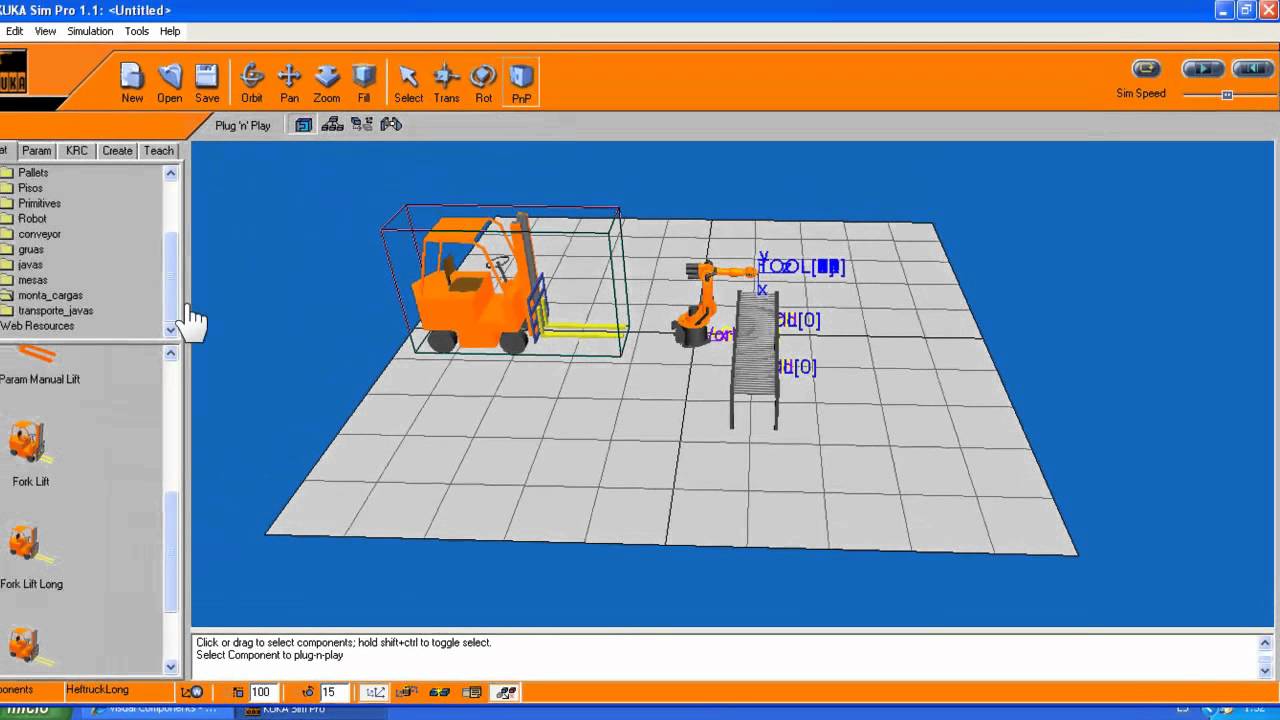
Task: Switch to the Teach tab
Action: coord(158,151)
